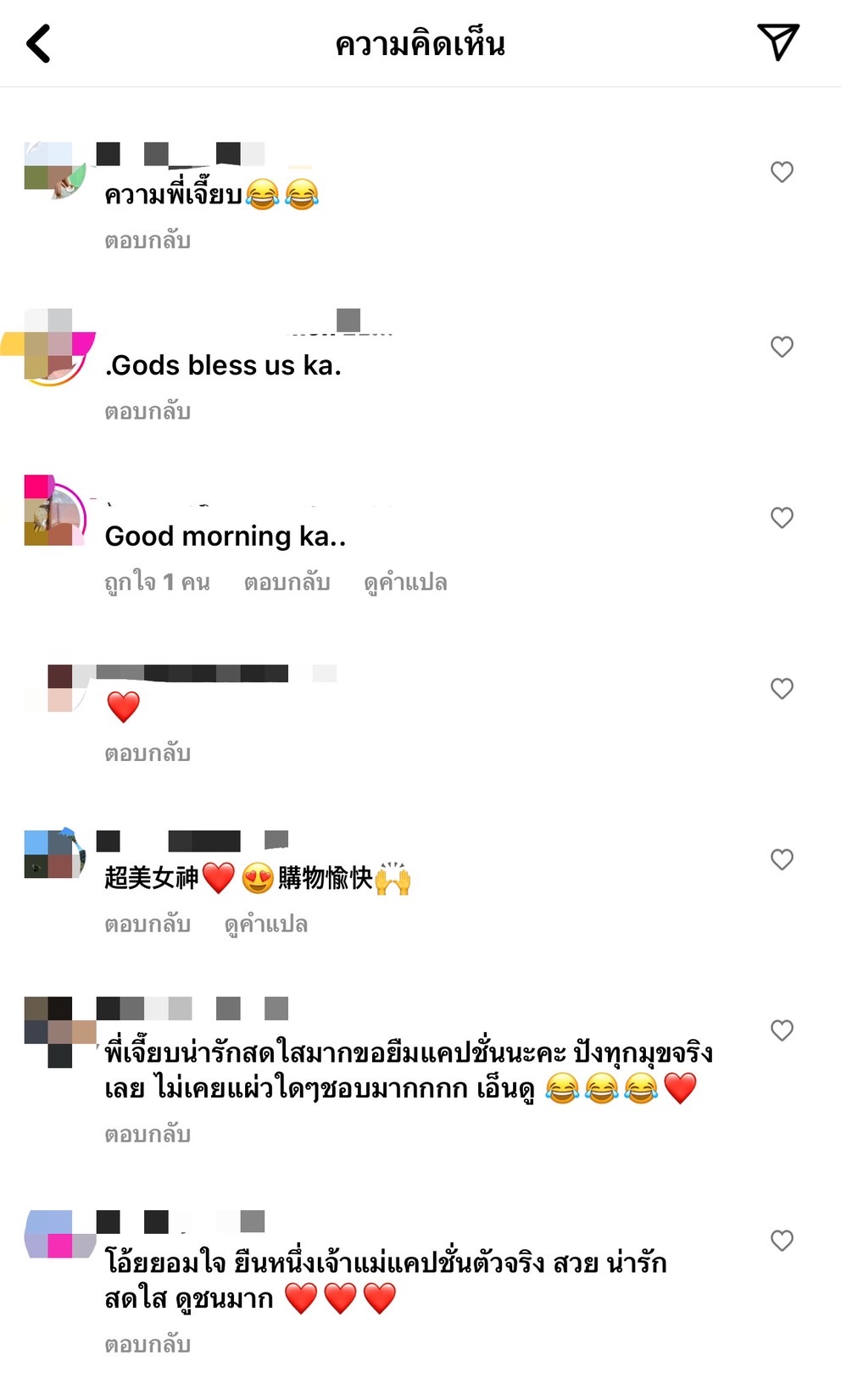
Task: Reply to the 'Good morning ka..' comment
Action: (x=287, y=582)
